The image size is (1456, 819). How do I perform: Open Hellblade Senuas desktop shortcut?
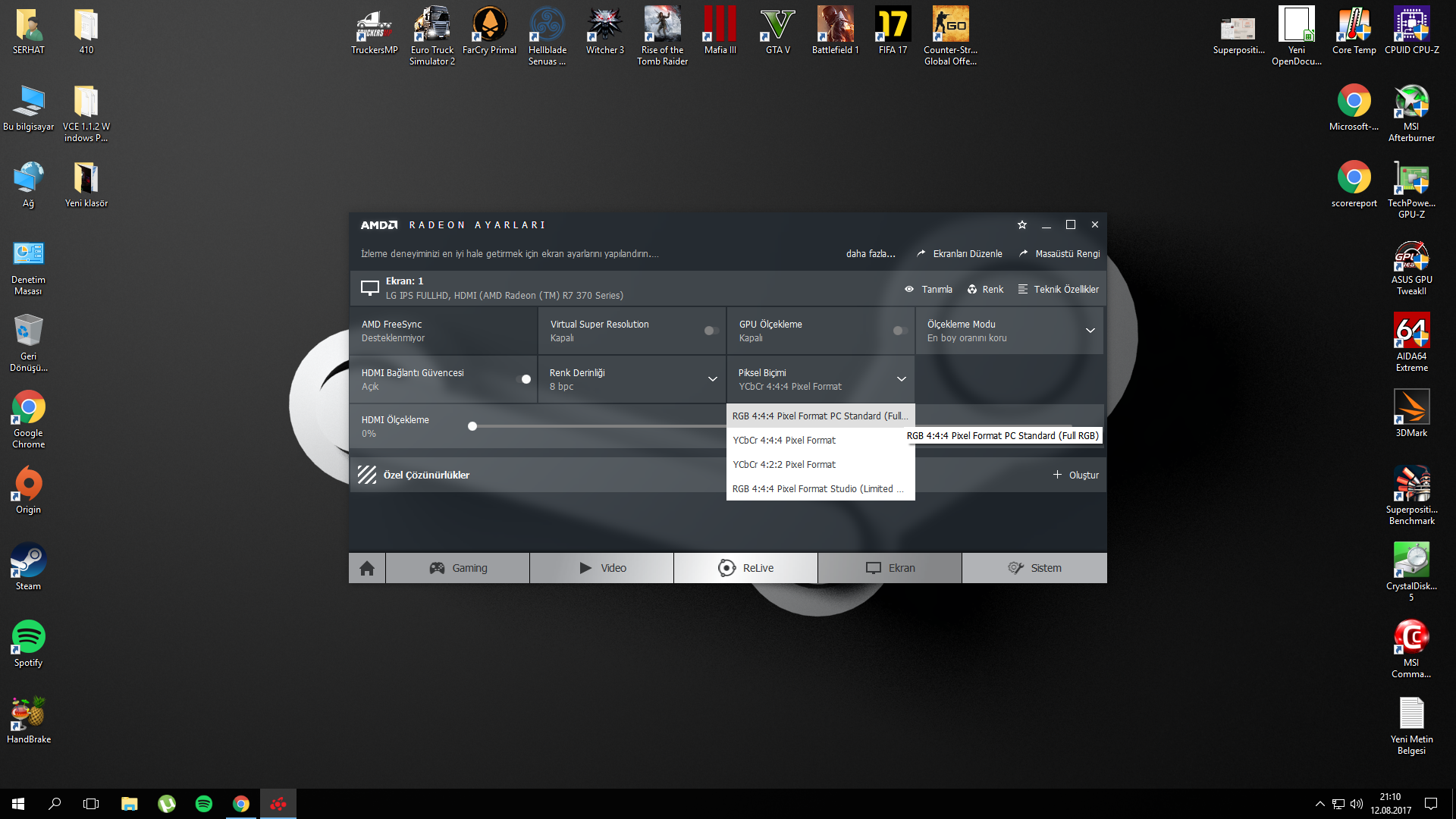[x=548, y=36]
